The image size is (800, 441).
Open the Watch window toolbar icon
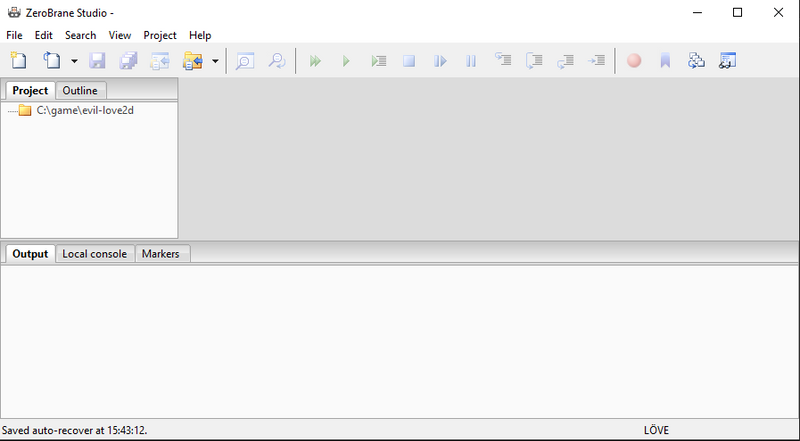[x=728, y=61]
